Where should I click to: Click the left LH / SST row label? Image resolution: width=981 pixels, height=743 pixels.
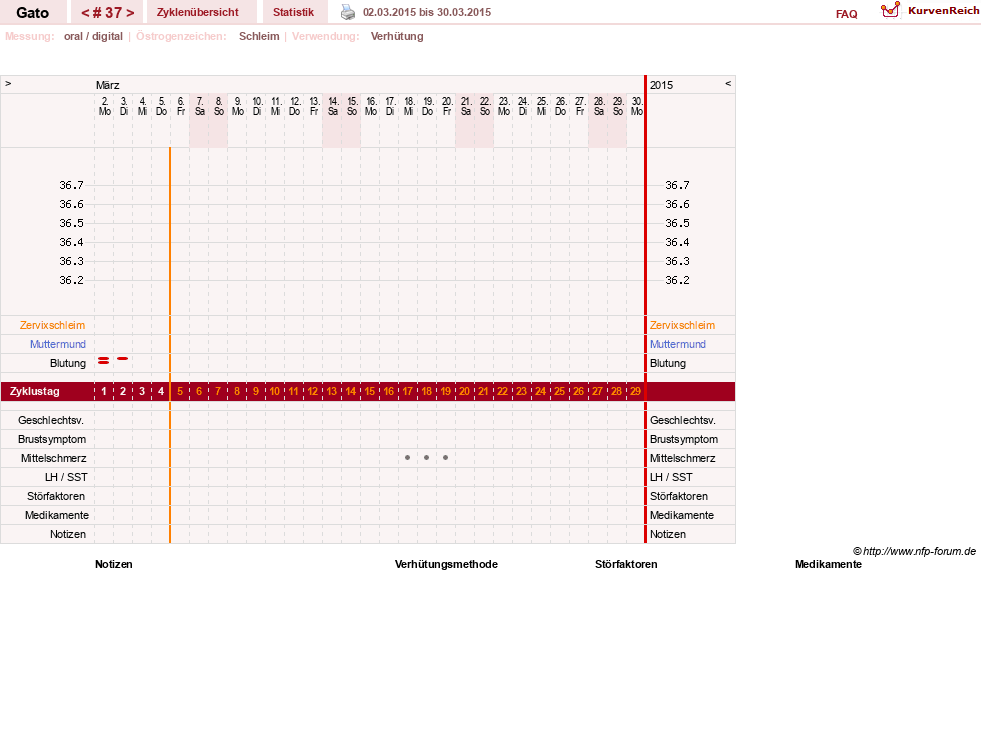click(x=66, y=477)
